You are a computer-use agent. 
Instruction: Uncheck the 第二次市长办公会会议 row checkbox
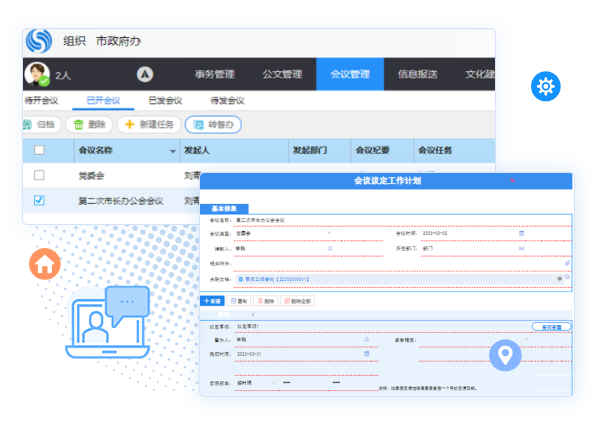point(39,200)
